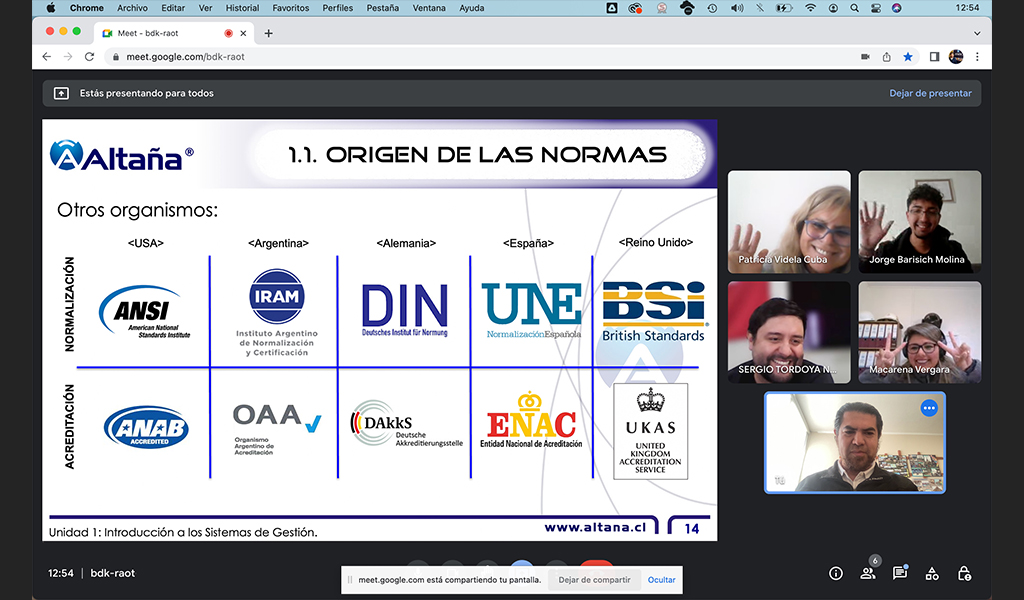
Task: Open the Time Machine menu bar icon
Action: [x=712, y=8]
